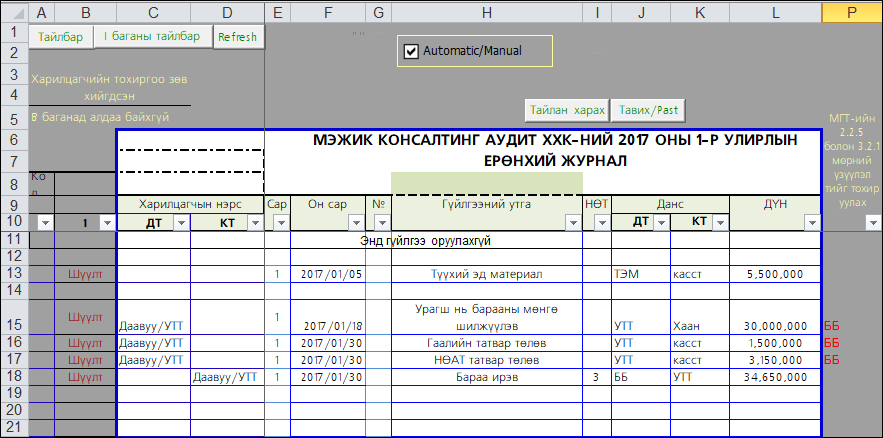Viewport: 883px width, 438px height.
Task: Expand the Он сар column filter arrow
Action: coord(355,223)
